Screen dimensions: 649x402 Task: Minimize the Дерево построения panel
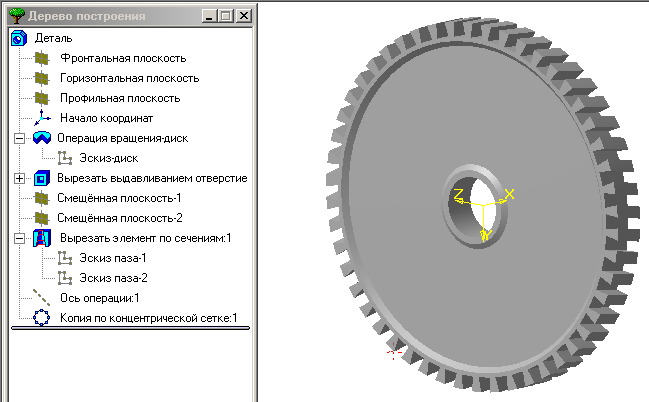(x=210, y=16)
